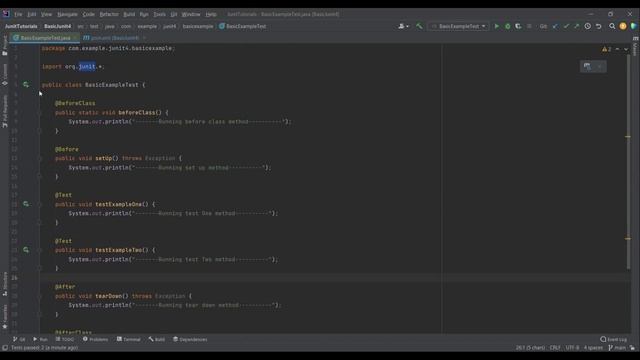Click the orange IDE updates avatar icon
The height and width of the screenshot is (360, 640).
623,26
